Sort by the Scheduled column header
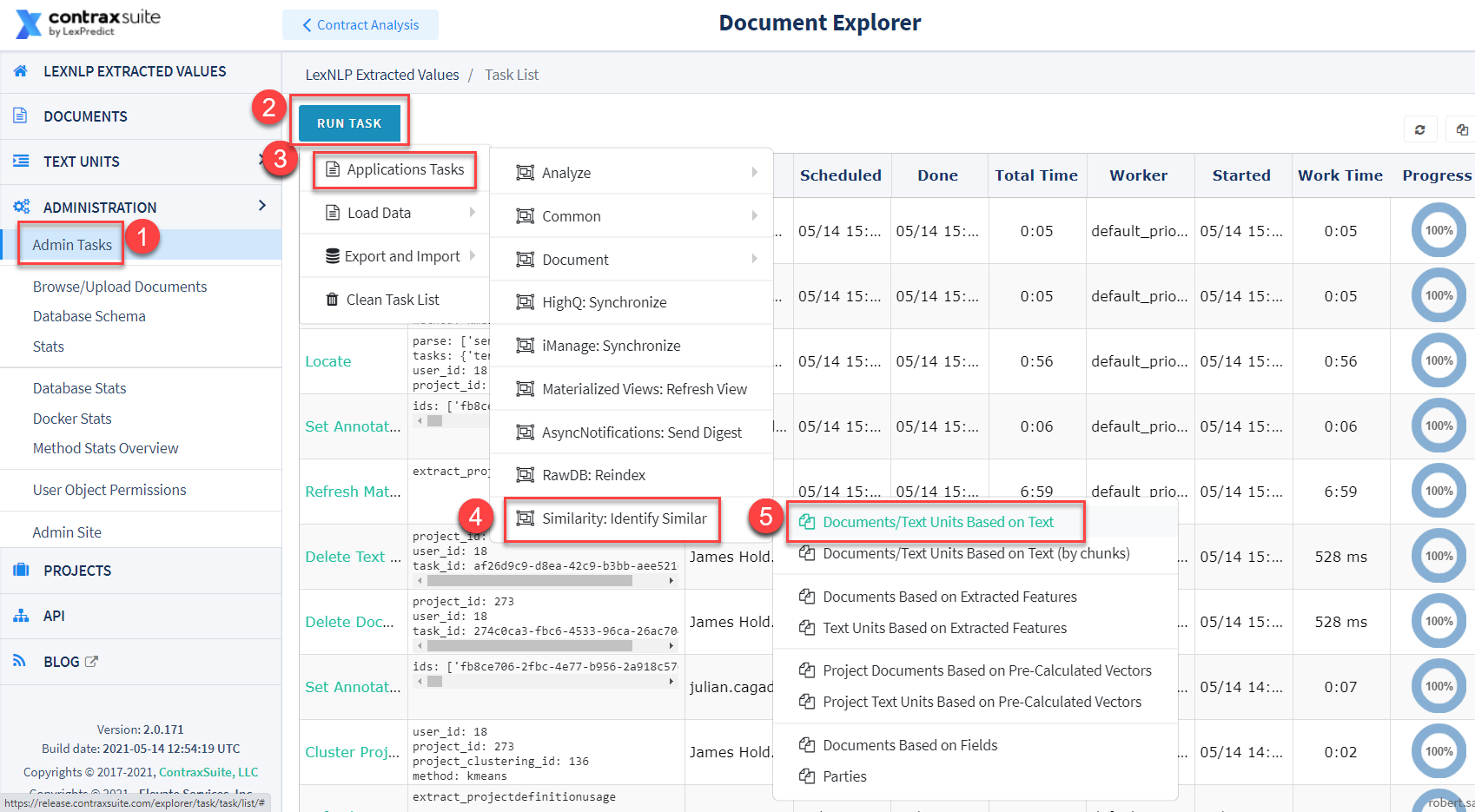 pyautogui.click(x=840, y=175)
